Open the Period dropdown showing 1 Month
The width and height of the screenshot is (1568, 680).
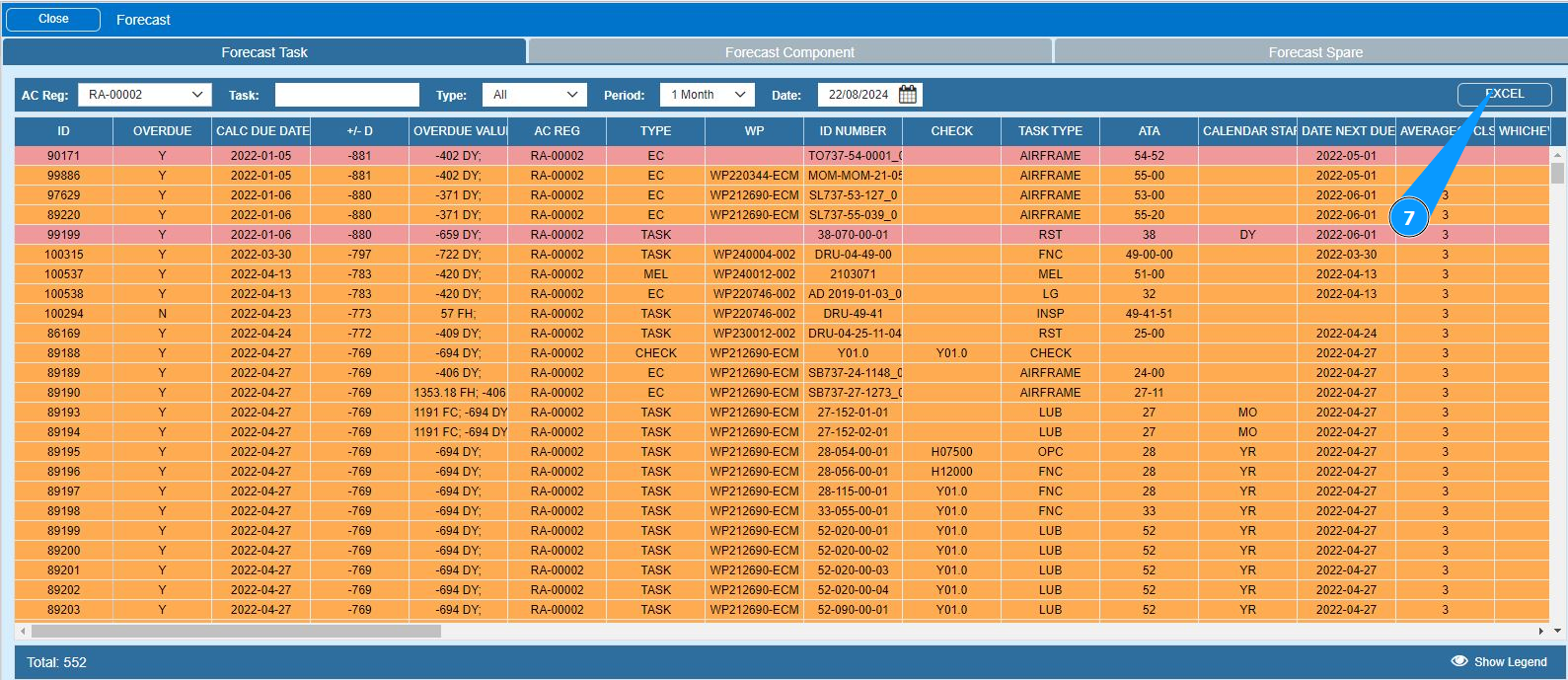[x=707, y=95]
